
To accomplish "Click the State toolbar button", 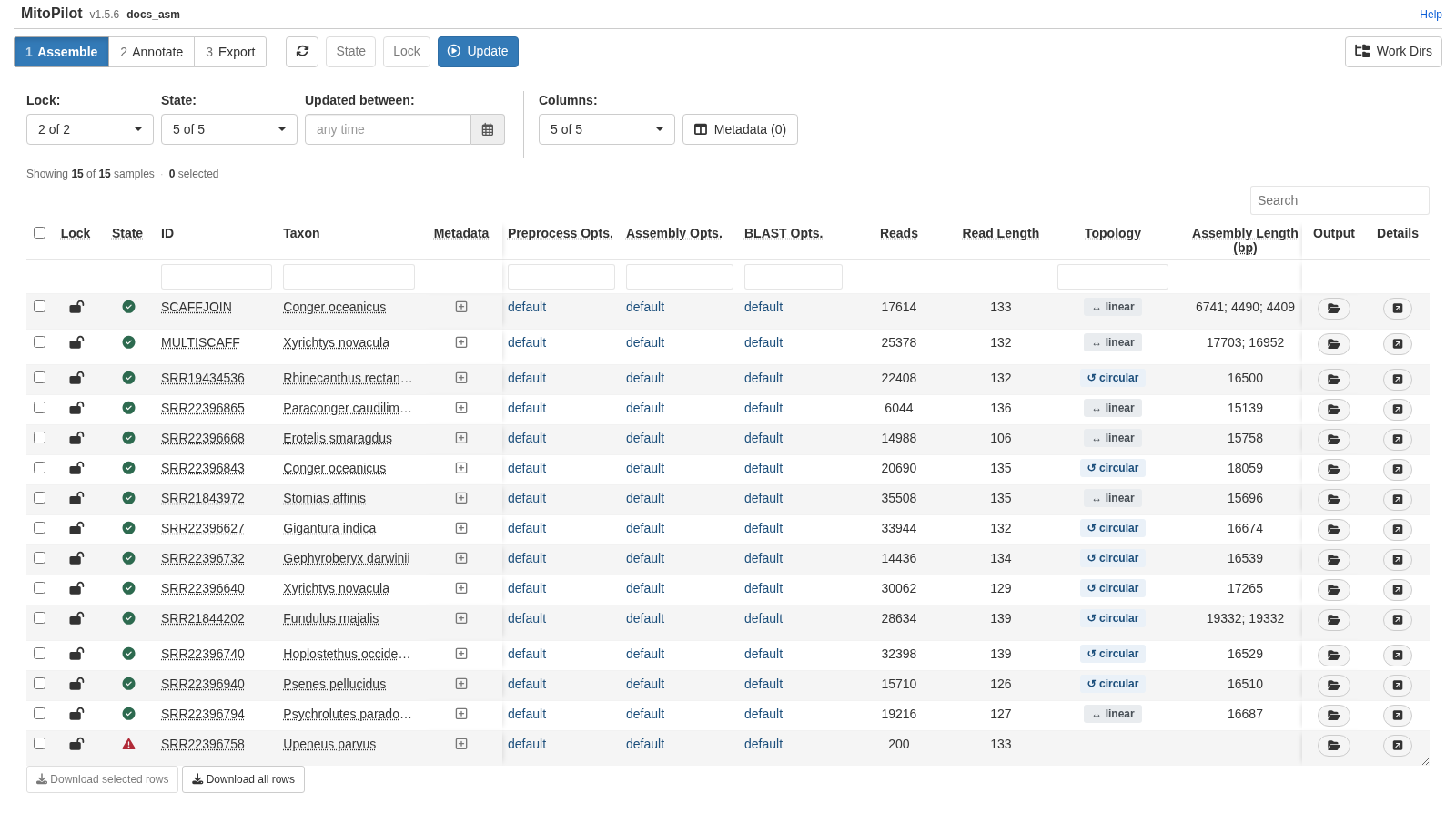I will coord(350,52).
